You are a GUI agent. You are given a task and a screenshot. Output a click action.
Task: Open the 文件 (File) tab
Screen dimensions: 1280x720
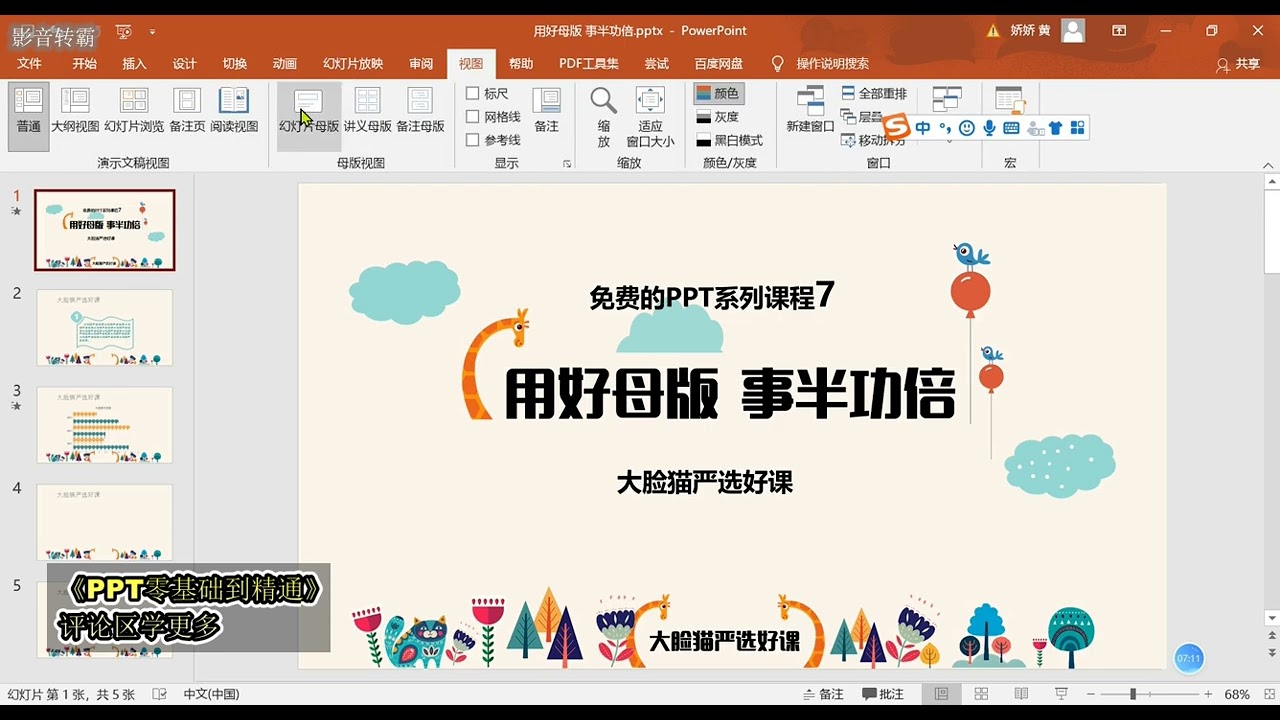click(29, 63)
